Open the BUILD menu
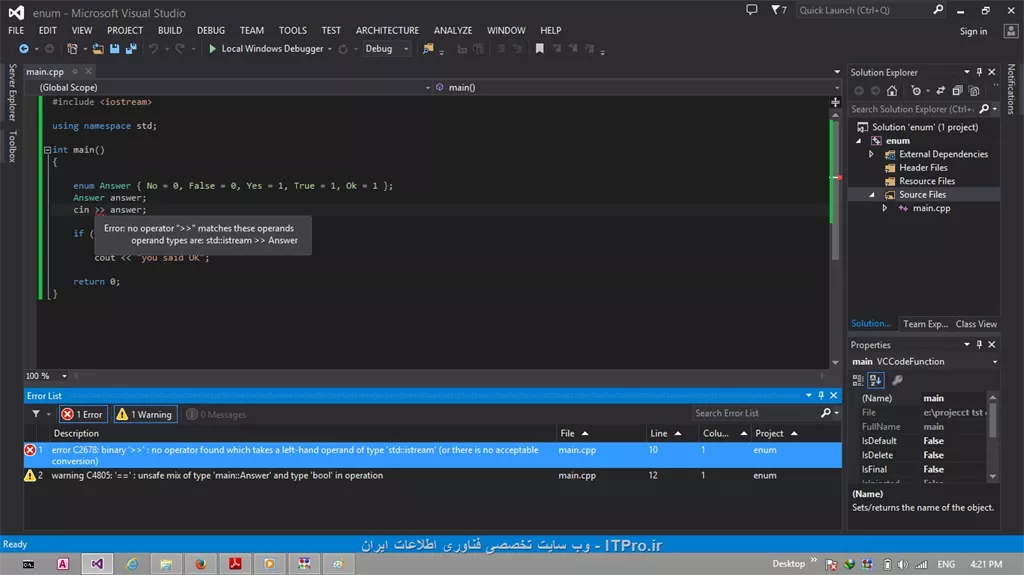The height and width of the screenshot is (575, 1024). coord(170,30)
